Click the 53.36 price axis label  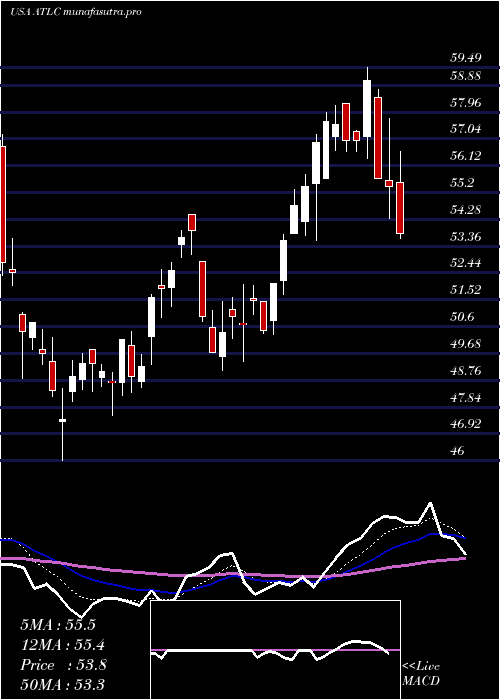(465, 236)
